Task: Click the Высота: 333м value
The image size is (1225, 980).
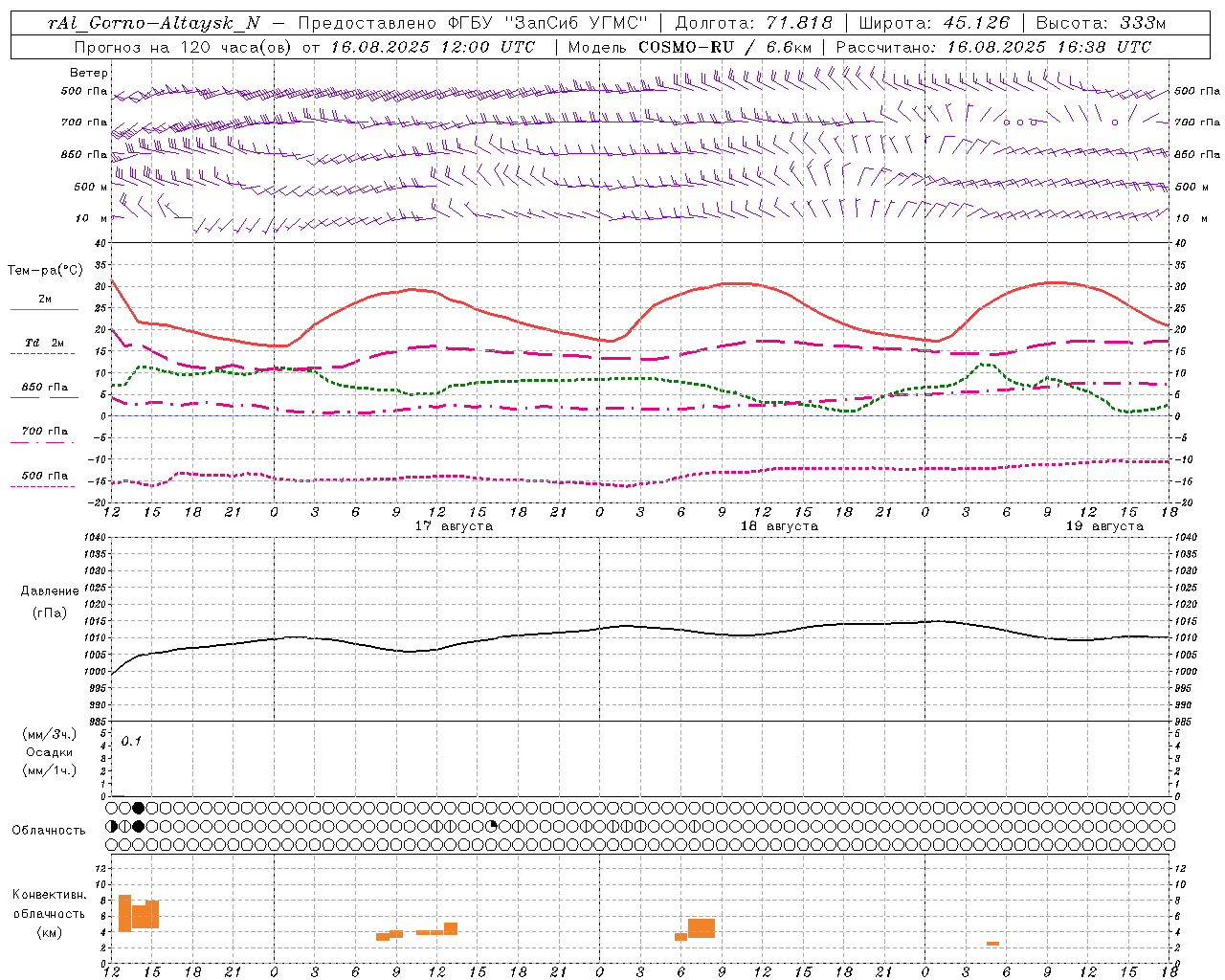Action: tap(1102, 23)
